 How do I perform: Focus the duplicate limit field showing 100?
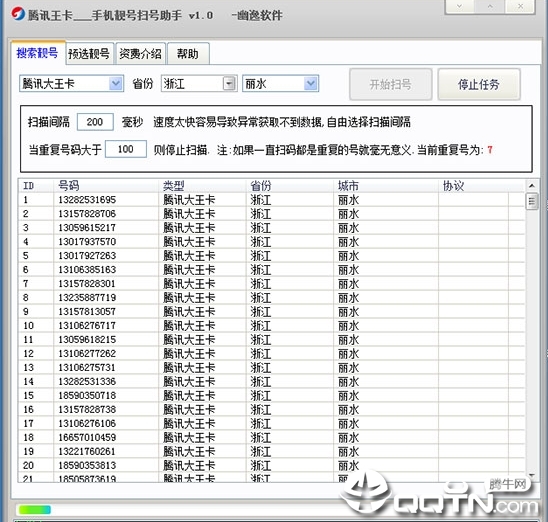(x=125, y=149)
